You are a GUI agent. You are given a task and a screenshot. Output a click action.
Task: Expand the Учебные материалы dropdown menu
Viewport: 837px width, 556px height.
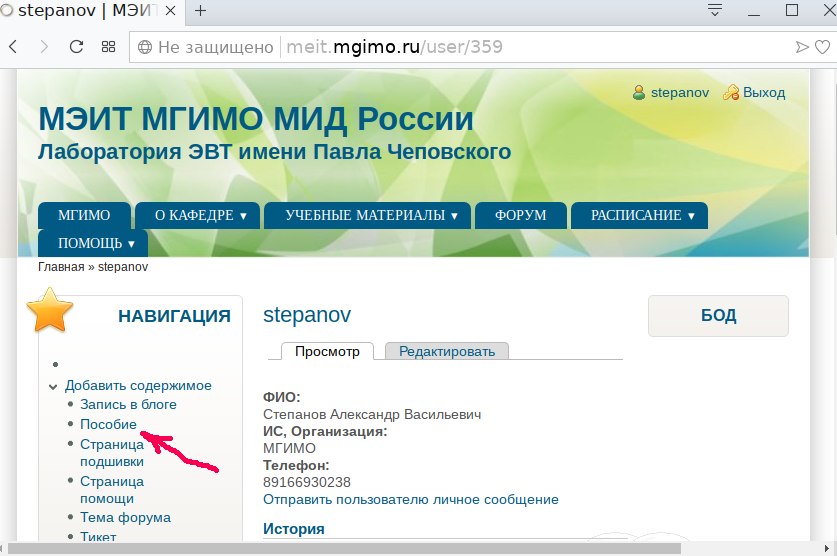[x=368, y=216]
